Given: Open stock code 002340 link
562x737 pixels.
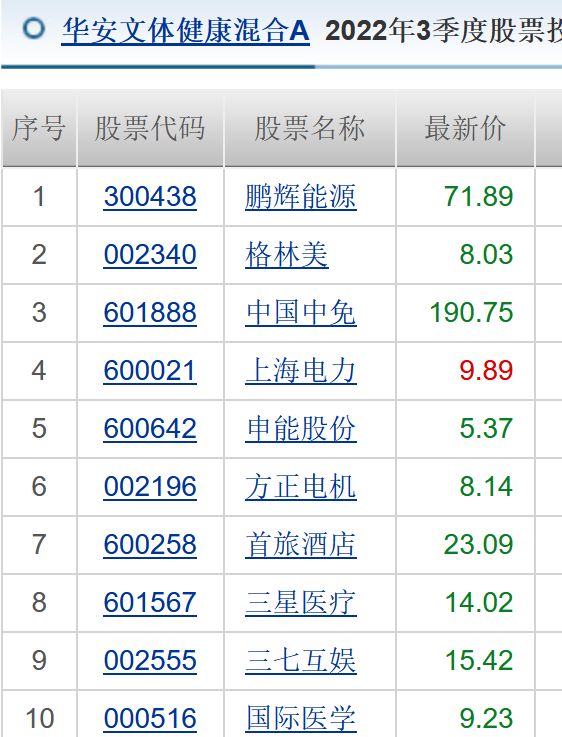Looking at the screenshot, I should (x=150, y=254).
